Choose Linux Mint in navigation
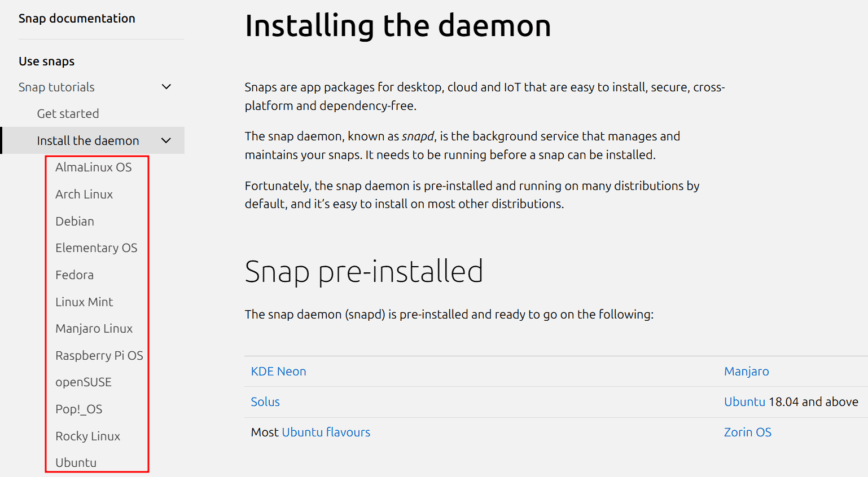Image resolution: width=868 pixels, height=477 pixels. tap(84, 302)
